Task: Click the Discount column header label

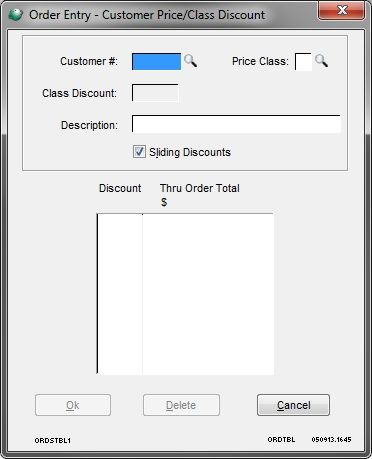Action: point(120,188)
